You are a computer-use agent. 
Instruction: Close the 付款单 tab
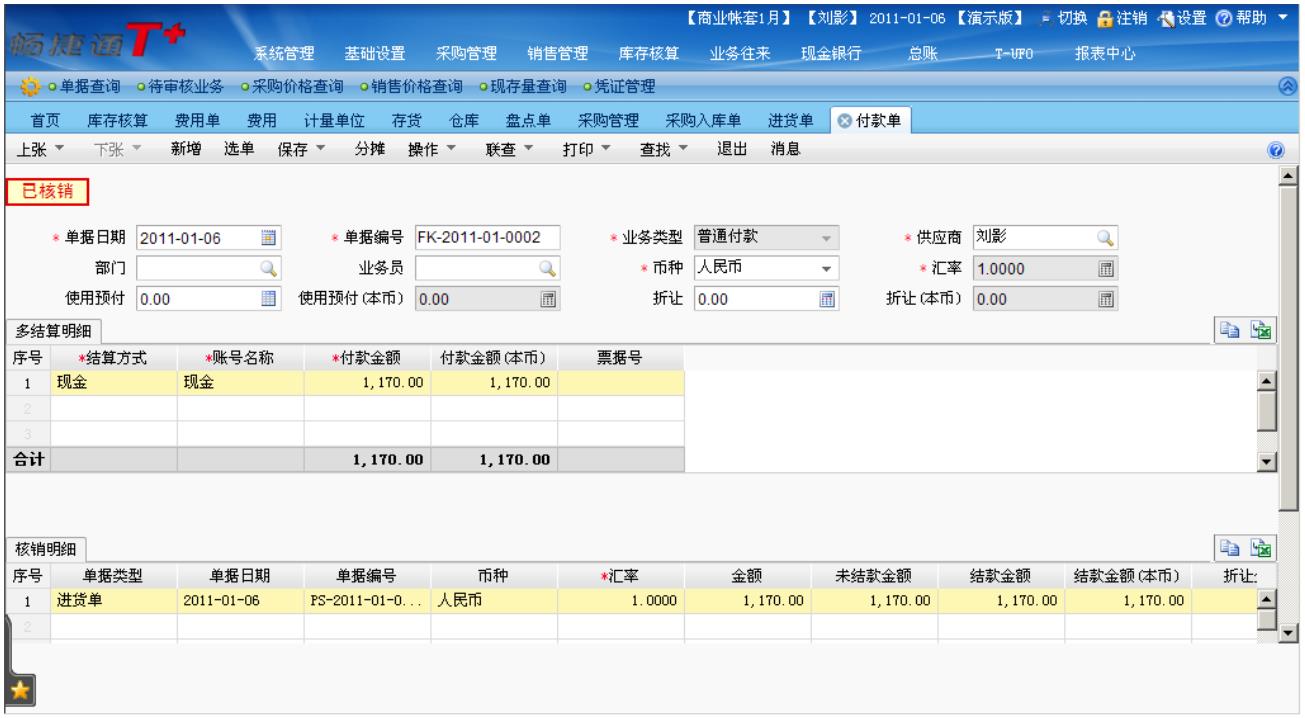point(843,121)
